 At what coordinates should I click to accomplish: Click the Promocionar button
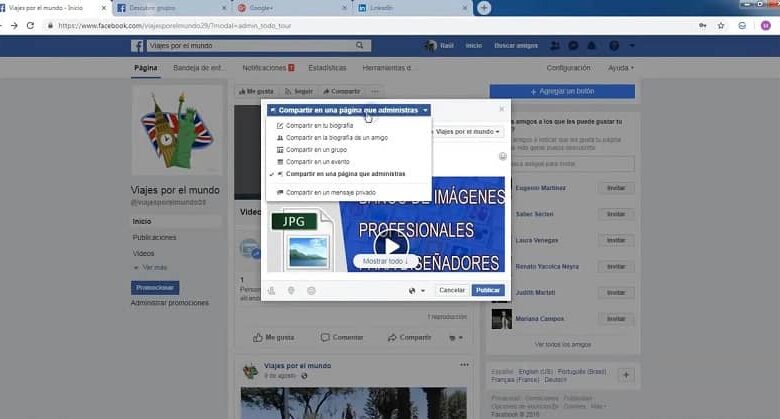click(x=155, y=288)
